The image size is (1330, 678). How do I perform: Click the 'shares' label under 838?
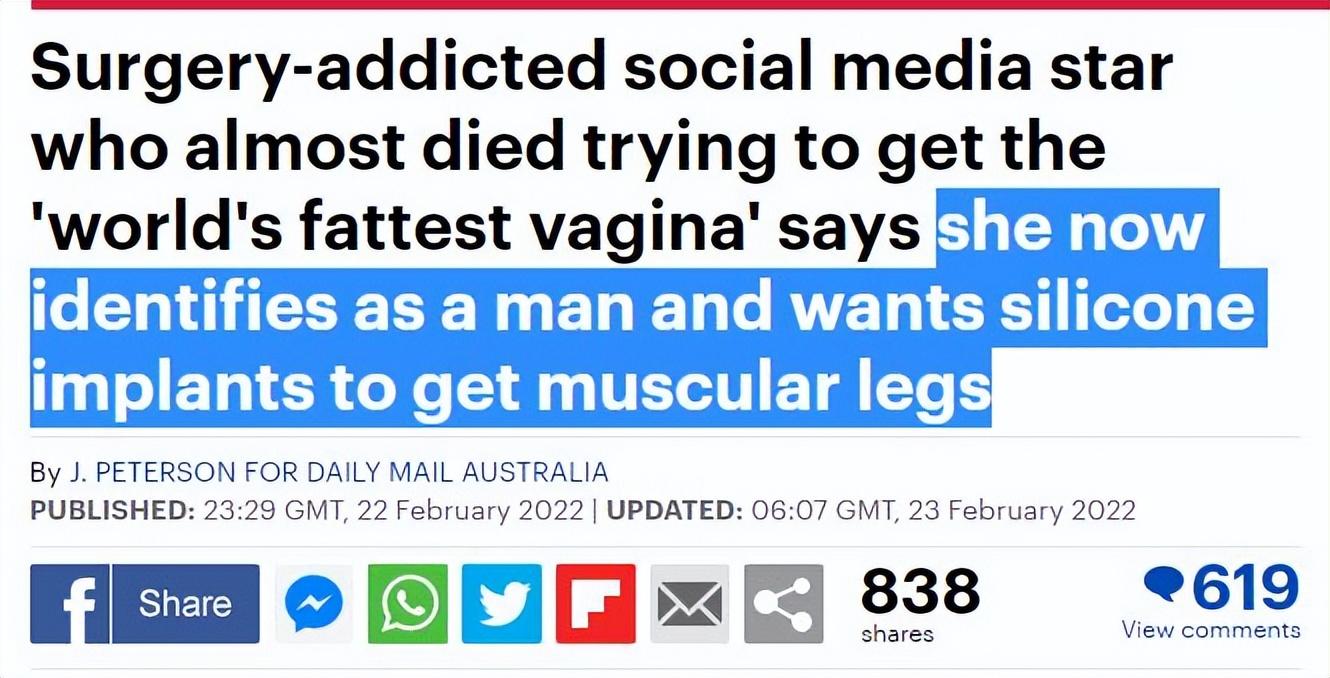pyautogui.click(x=897, y=634)
